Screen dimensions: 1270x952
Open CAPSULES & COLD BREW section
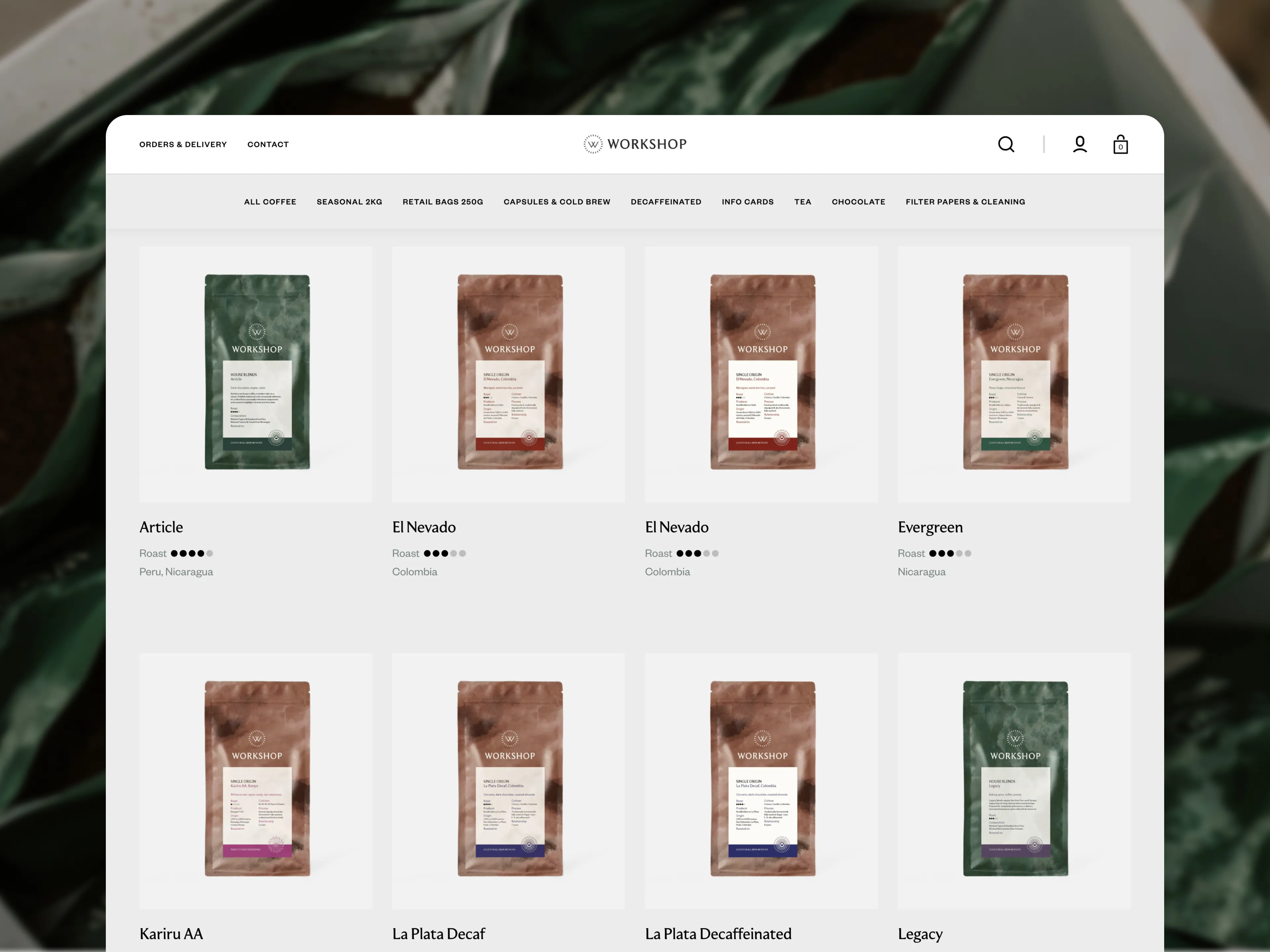[x=556, y=201]
